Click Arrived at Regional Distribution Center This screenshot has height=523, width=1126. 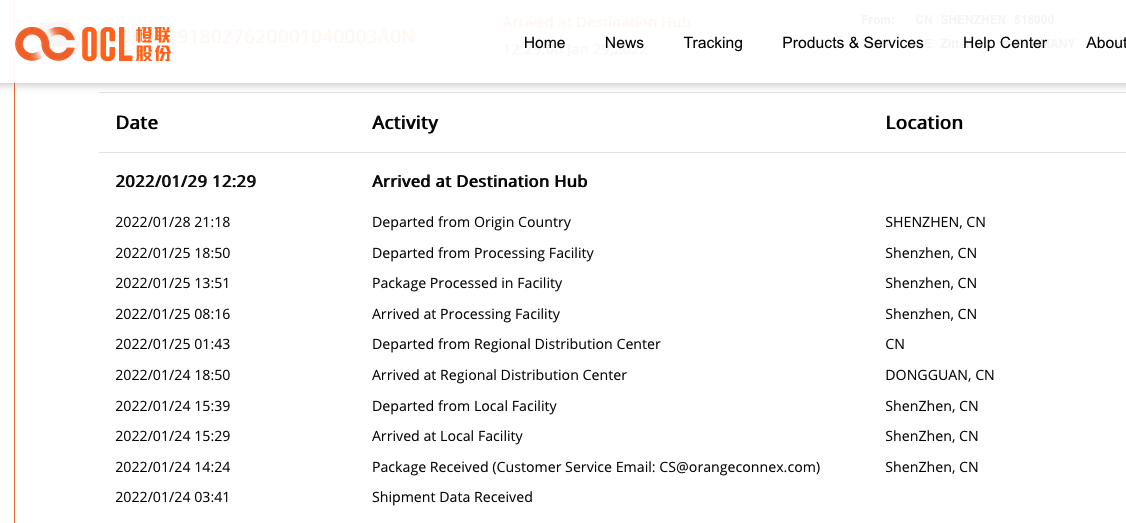click(499, 375)
